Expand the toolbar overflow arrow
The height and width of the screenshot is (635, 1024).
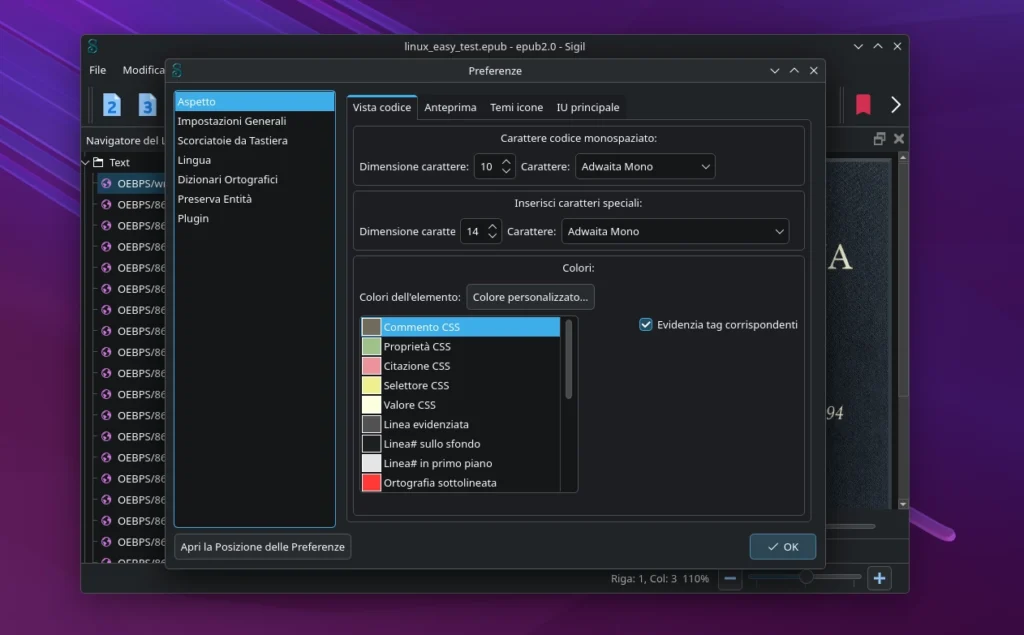(x=895, y=105)
